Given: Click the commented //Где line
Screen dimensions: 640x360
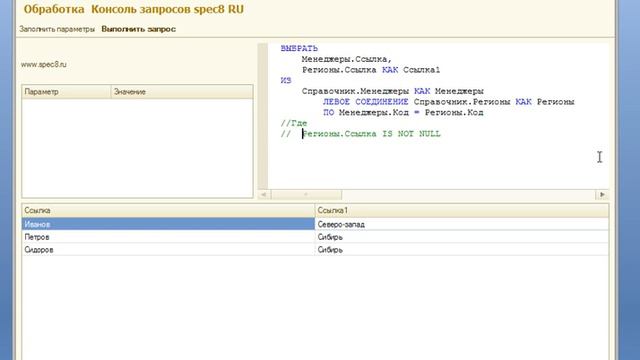Looking at the screenshot, I should (x=294, y=123).
